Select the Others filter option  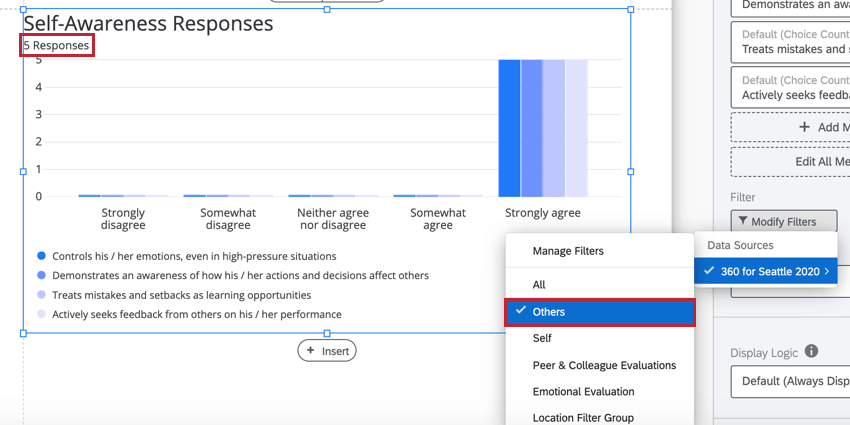600,312
